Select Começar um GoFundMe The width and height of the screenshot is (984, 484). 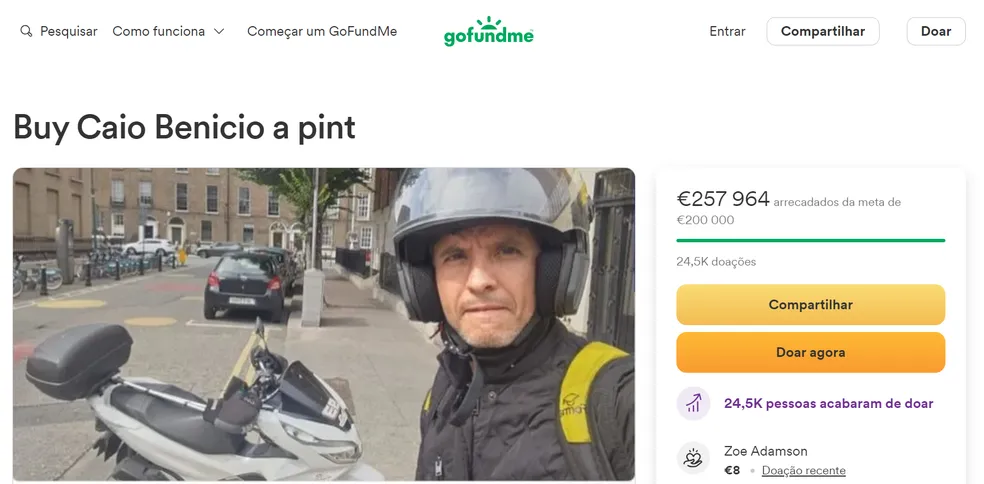pos(322,31)
